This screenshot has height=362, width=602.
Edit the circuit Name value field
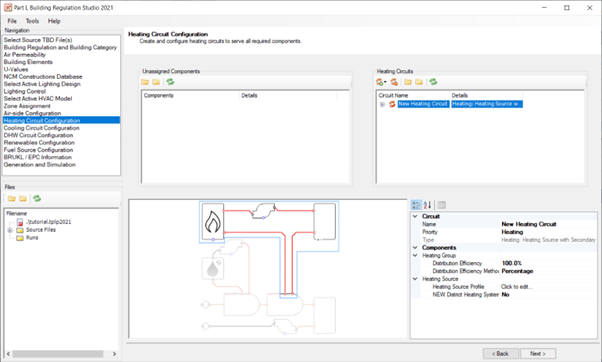548,224
